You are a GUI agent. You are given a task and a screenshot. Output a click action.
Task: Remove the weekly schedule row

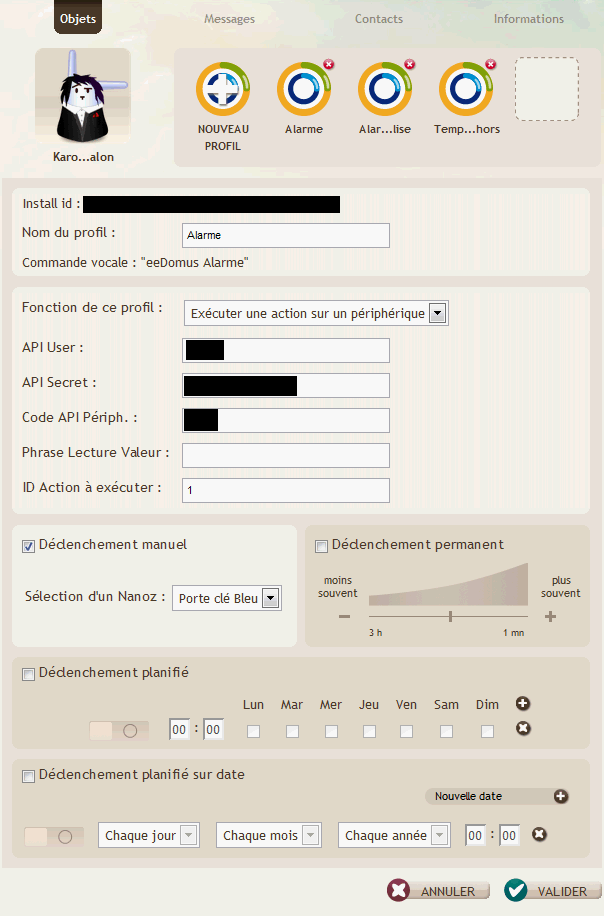click(x=523, y=728)
